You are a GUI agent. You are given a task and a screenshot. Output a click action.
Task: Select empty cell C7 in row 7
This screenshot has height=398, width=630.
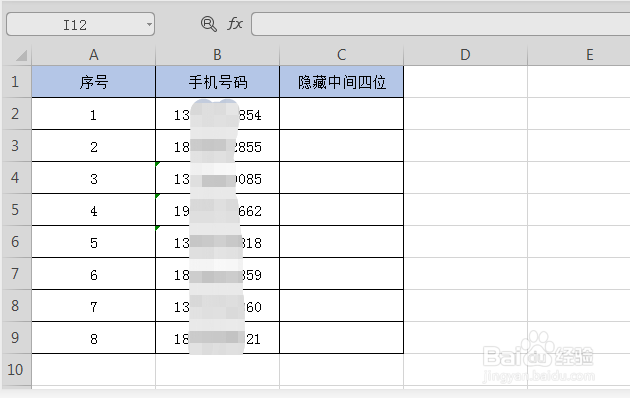pos(342,274)
